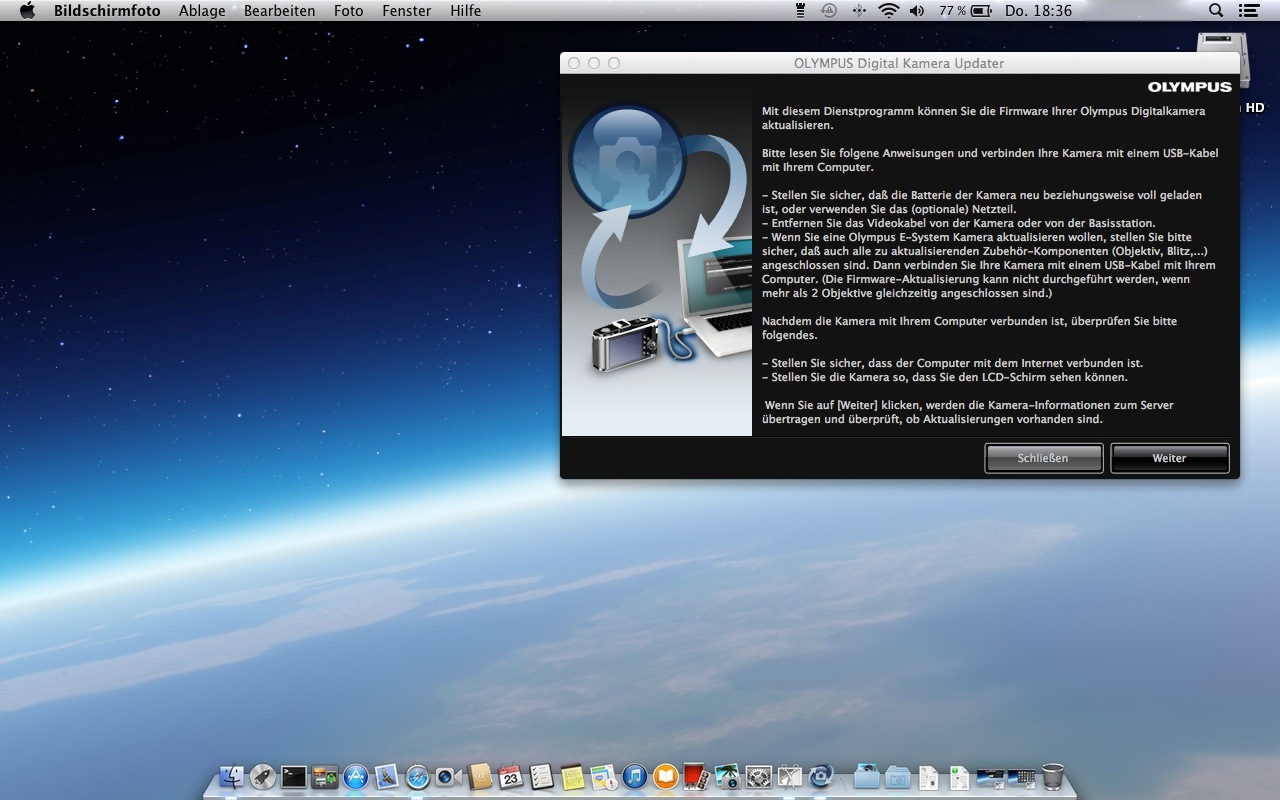The height and width of the screenshot is (800, 1280).
Task: Open the App Store in the Dock
Action: tap(356, 776)
